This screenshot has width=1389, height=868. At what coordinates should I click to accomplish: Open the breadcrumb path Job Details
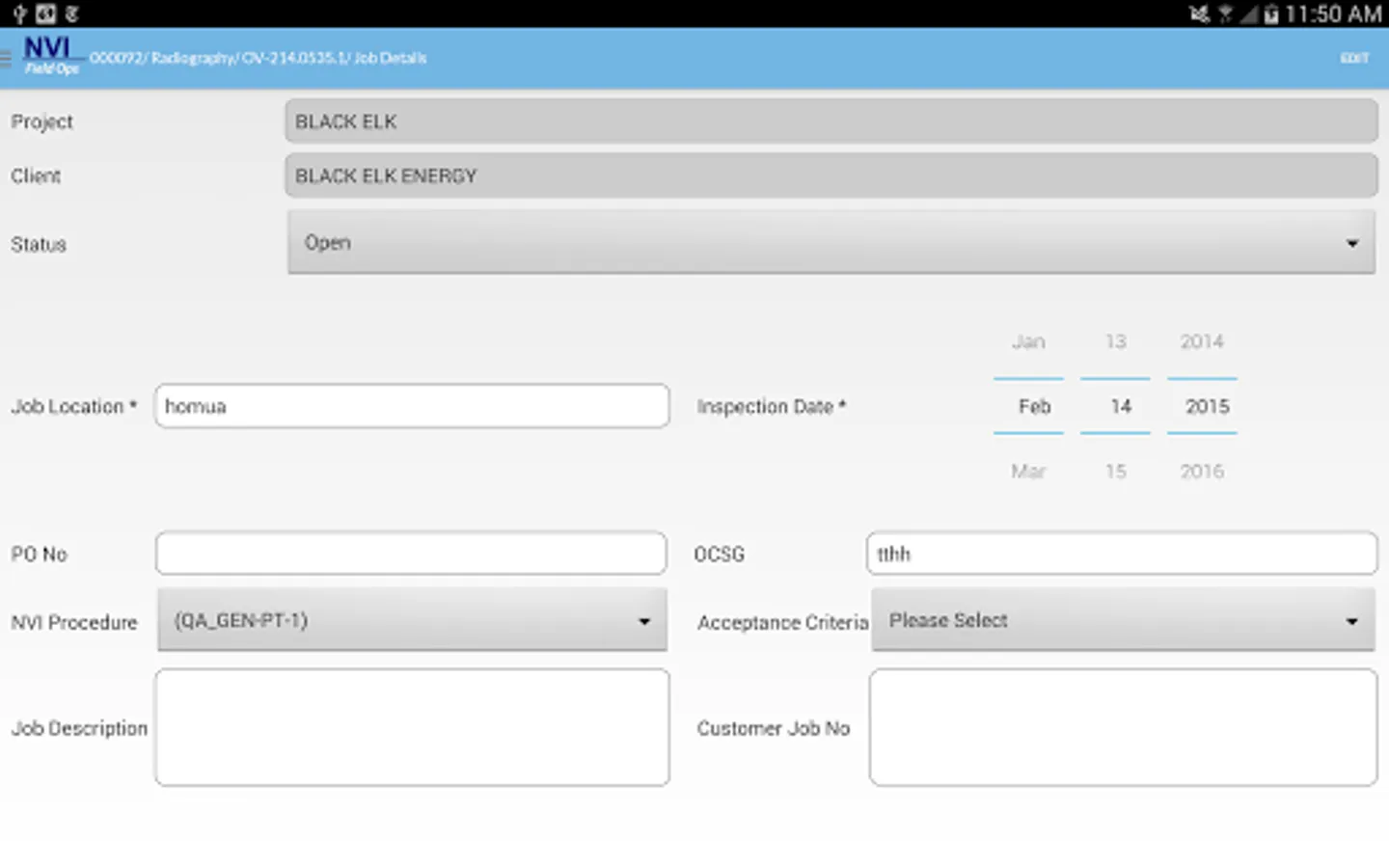pos(391,58)
